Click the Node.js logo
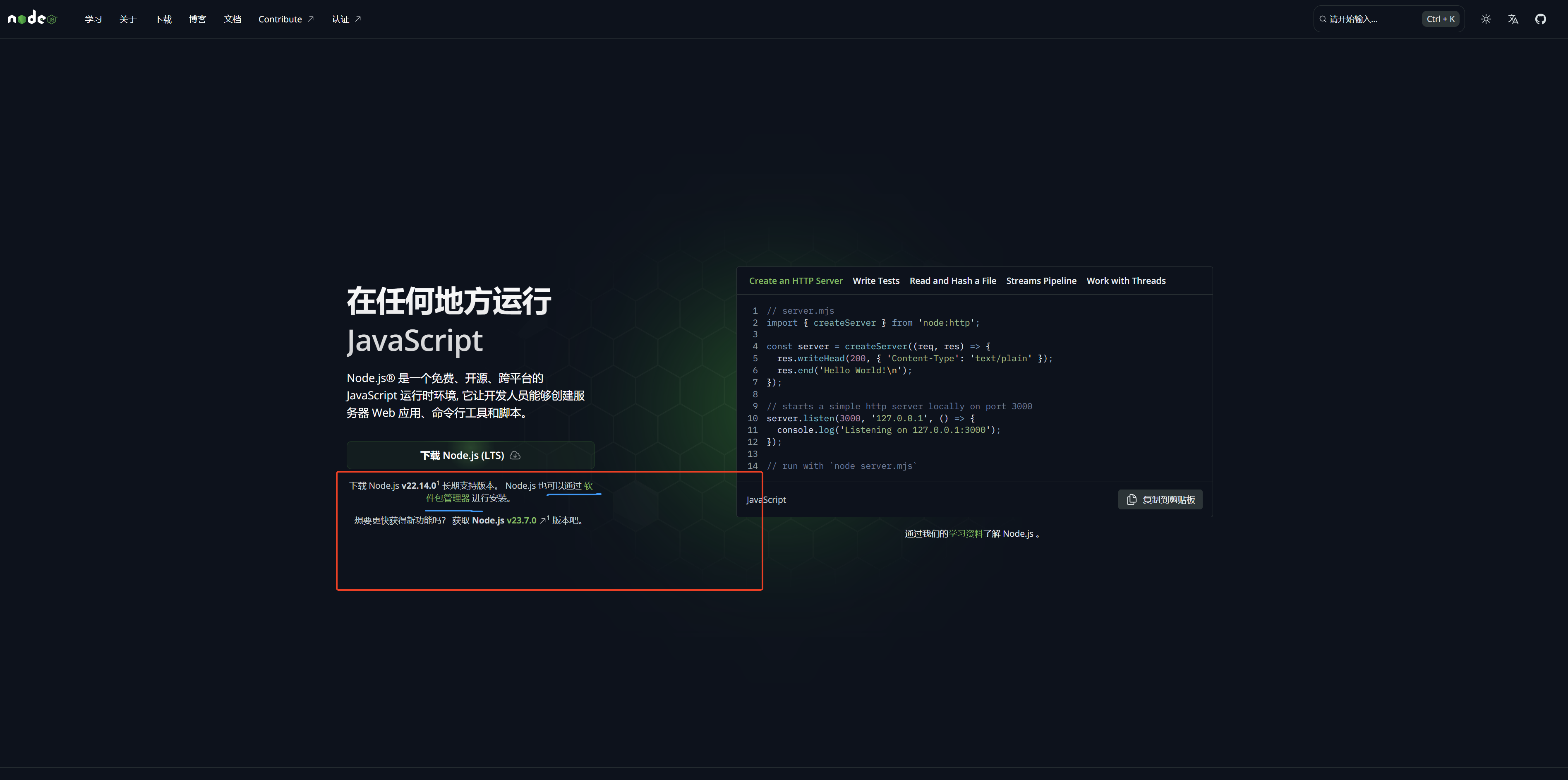Viewport: 1568px width, 780px height. tap(32, 19)
